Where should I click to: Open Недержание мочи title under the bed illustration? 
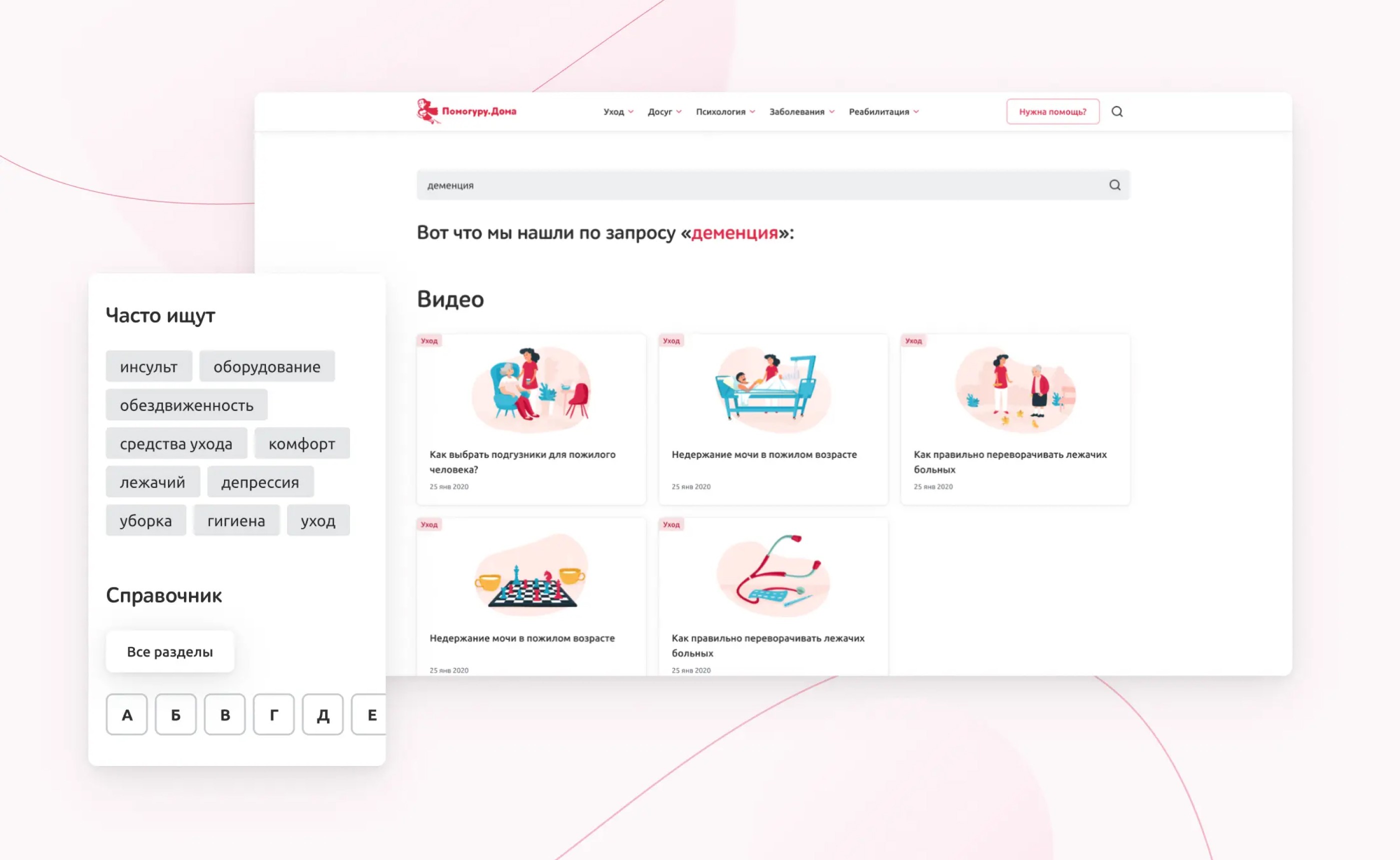[x=763, y=454]
